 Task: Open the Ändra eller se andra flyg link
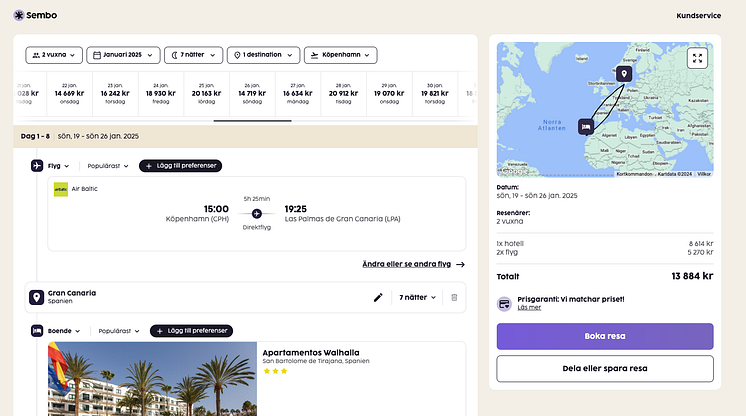(413, 264)
